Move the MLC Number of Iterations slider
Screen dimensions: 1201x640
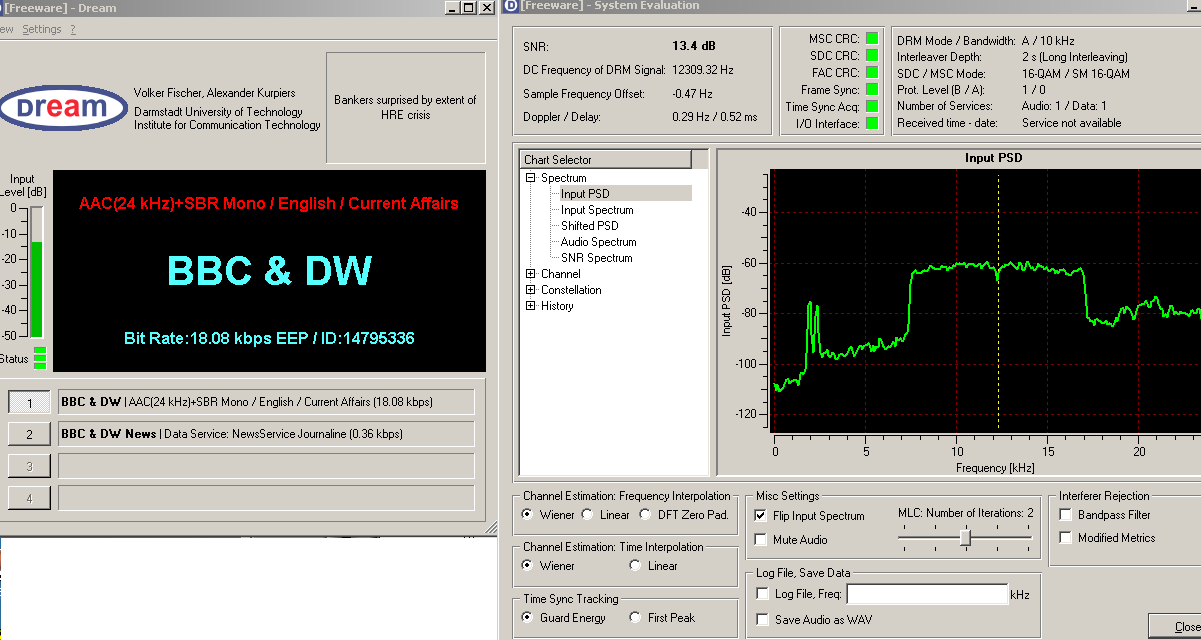(965, 537)
